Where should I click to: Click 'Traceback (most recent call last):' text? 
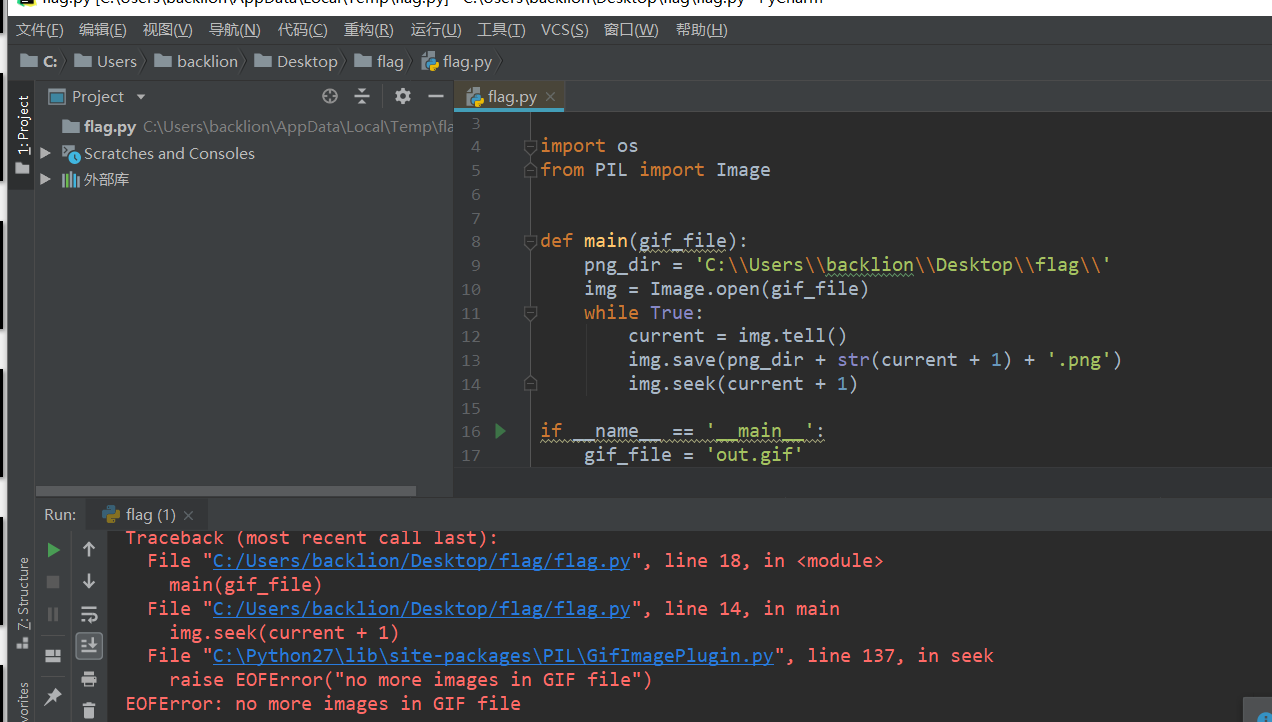311,538
